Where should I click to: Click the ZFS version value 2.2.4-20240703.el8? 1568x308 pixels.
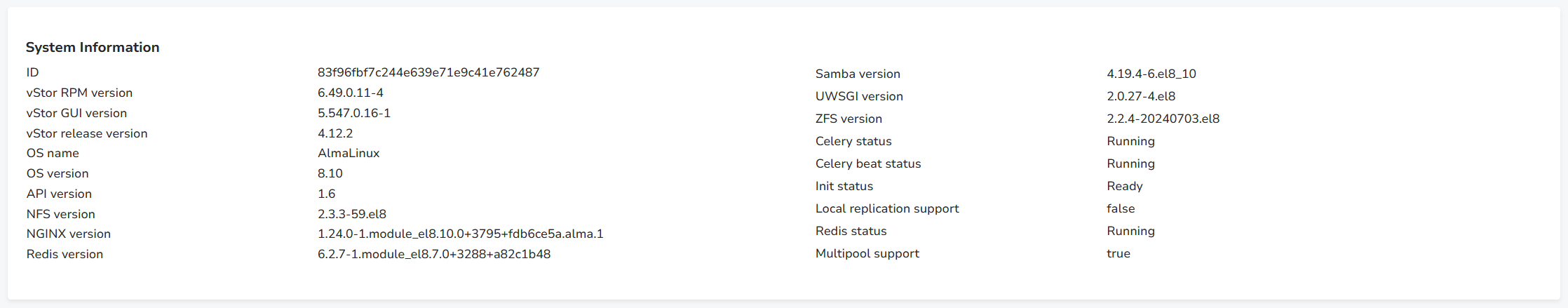pos(1163,119)
